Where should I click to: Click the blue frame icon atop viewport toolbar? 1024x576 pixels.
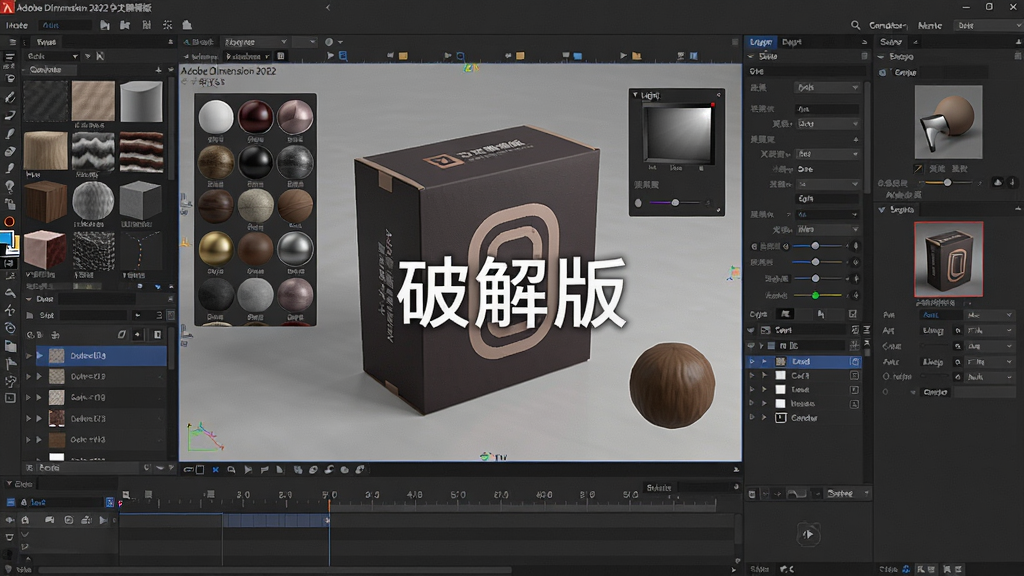click(x=342, y=56)
